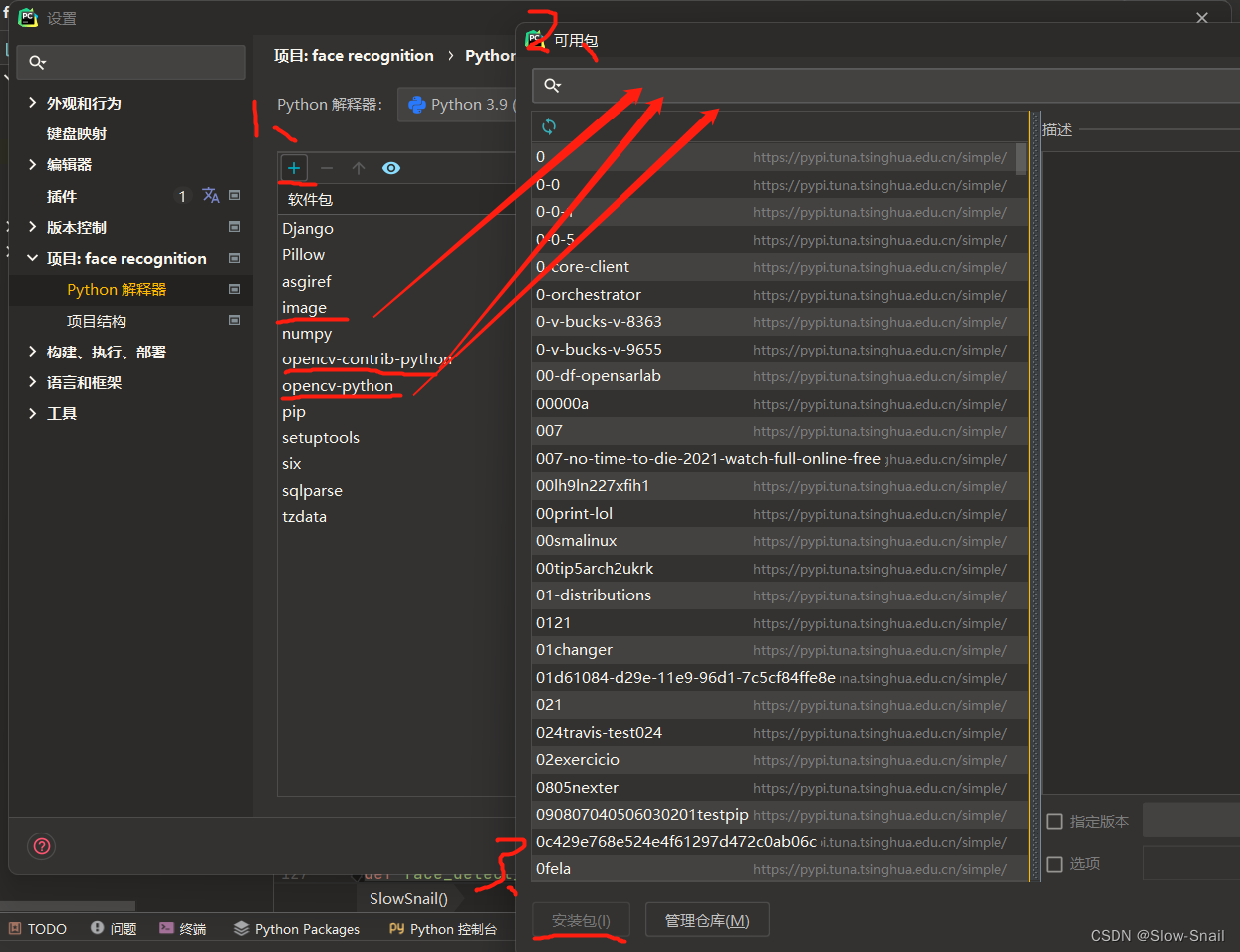Expand the 版本控制 settings section
This screenshot has height=952, width=1240.
tap(32, 227)
